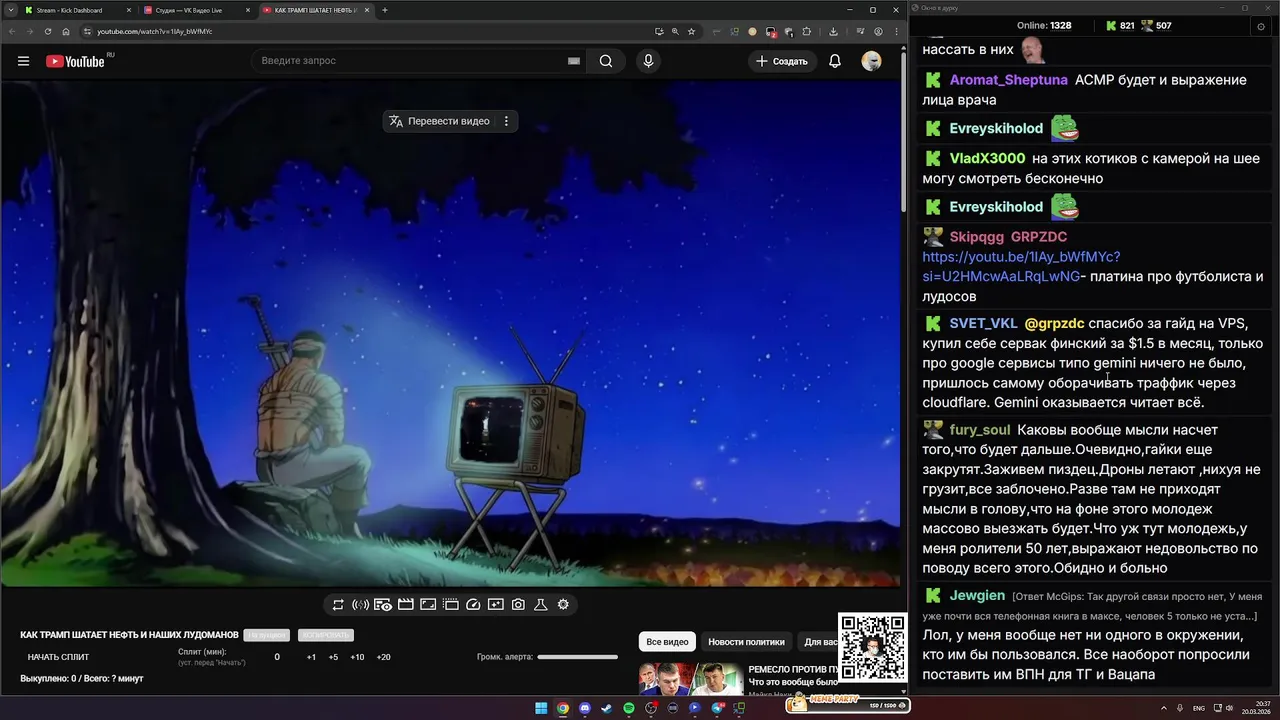Click the Создать button
Screen dimensions: 1280x720
tap(782, 61)
